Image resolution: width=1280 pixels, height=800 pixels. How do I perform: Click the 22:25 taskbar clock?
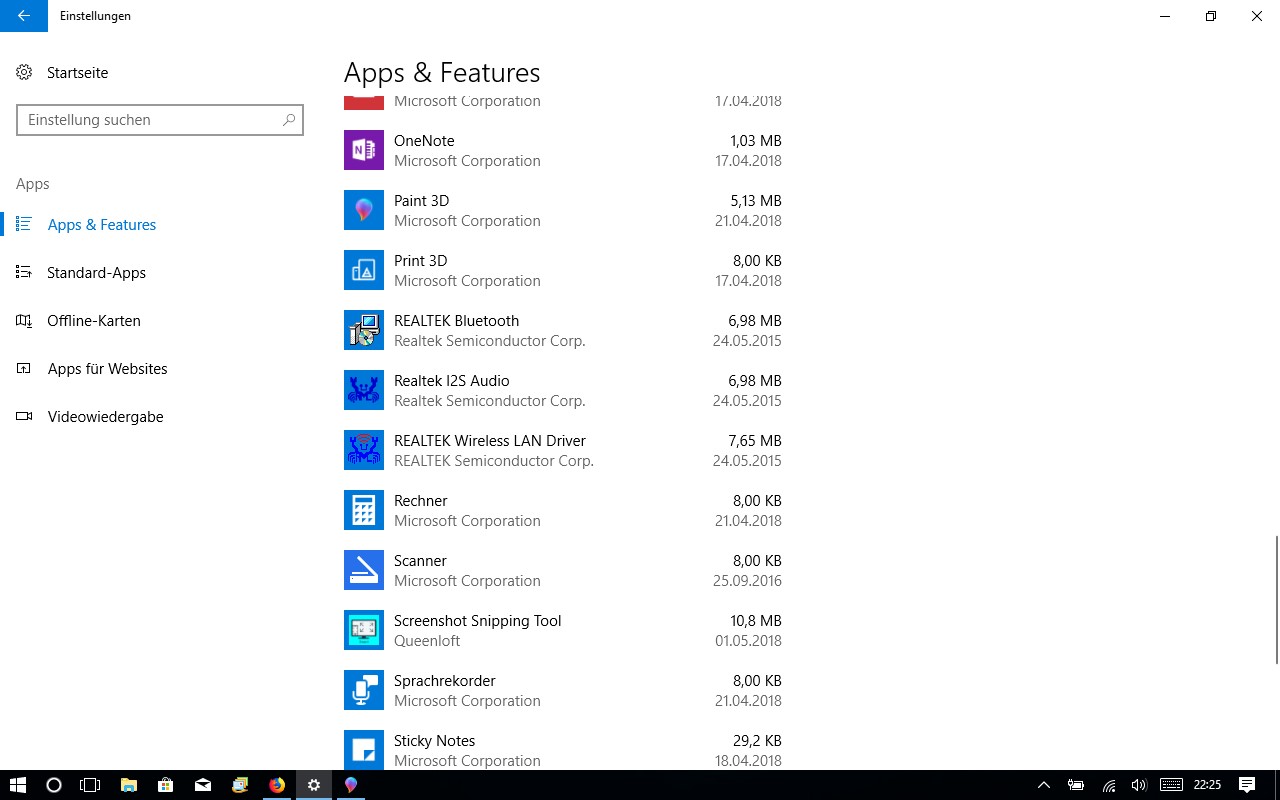[1207, 785]
